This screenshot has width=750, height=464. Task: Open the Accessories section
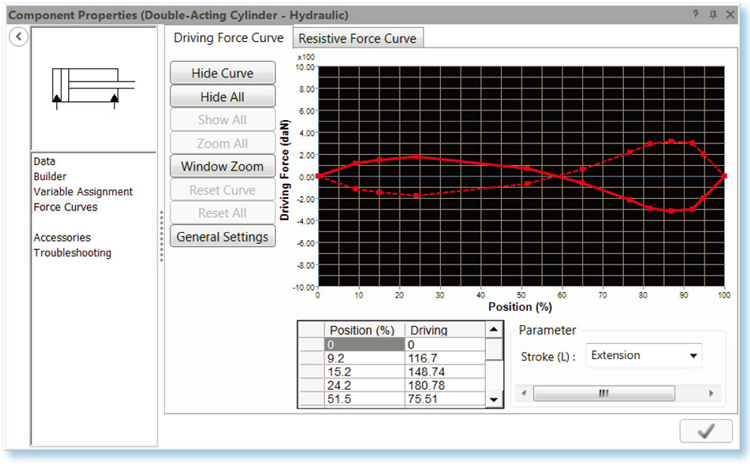click(x=62, y=237)
